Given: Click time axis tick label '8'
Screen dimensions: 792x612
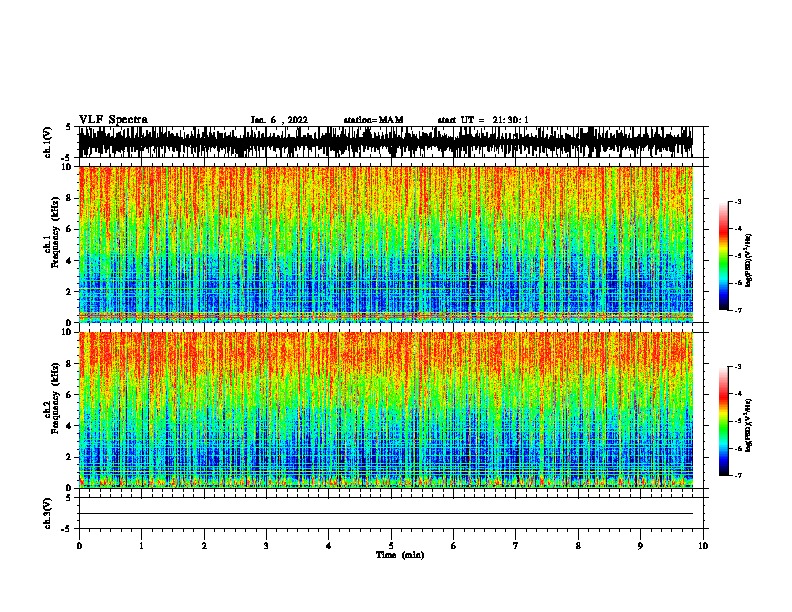Looking at the screenshot, I should (578, 546).
